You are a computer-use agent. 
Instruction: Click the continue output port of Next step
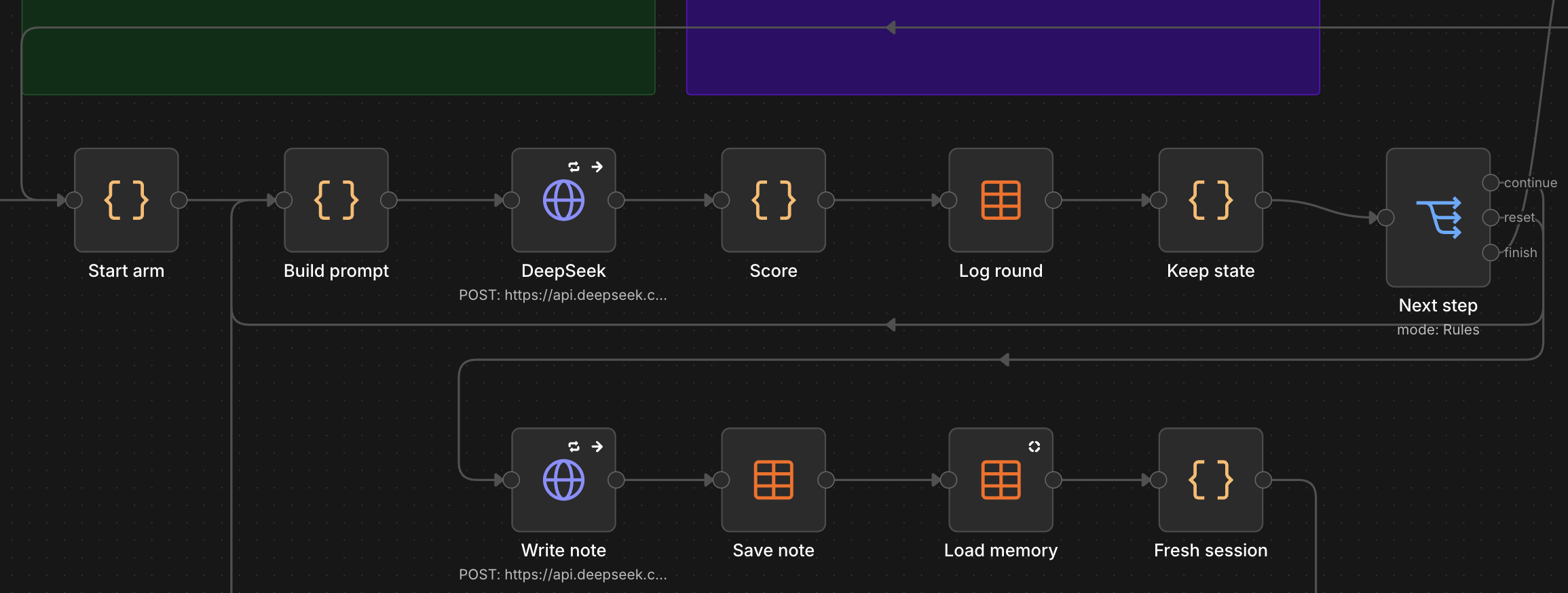click(1491, 183)
